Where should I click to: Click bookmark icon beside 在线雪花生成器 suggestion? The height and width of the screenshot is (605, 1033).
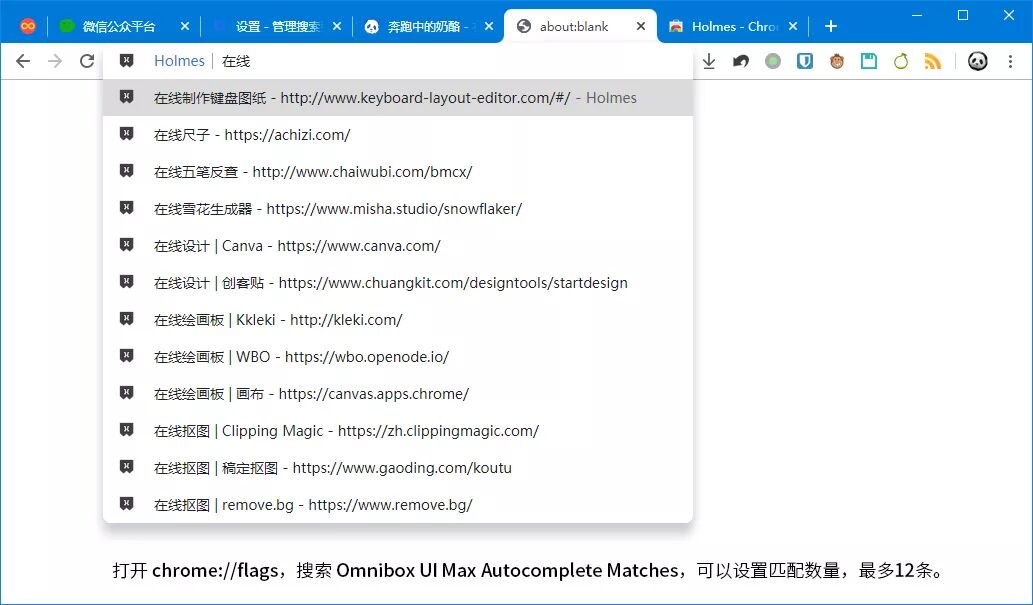click(126, 208)
